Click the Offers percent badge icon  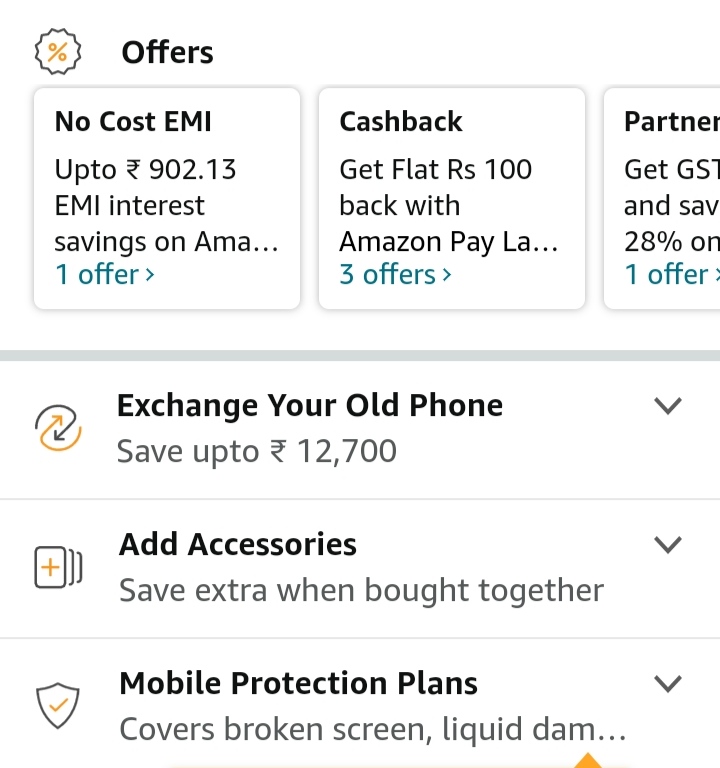coord(58,52)
